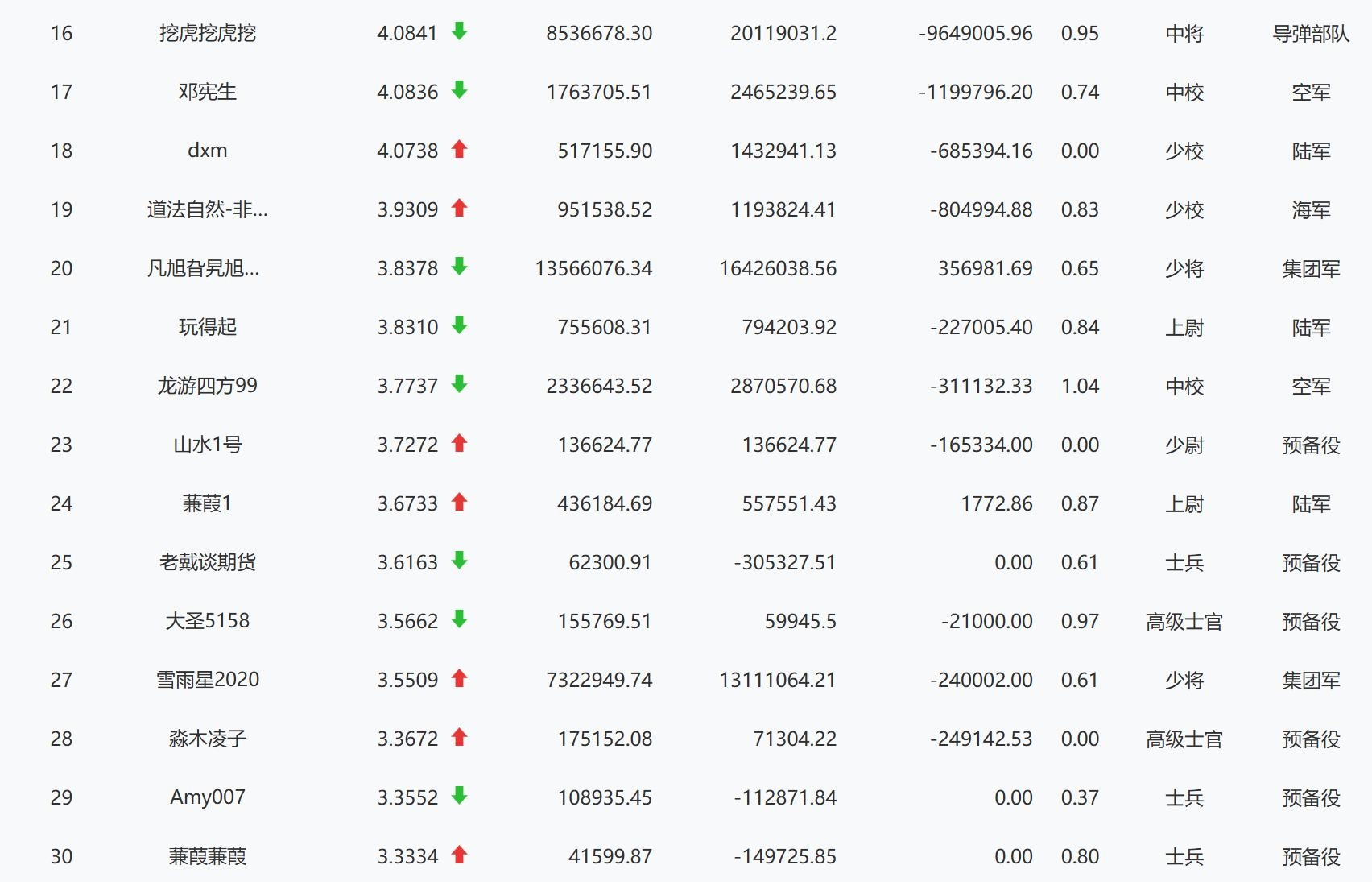The width and height of the screenshot is (1372, 882).
Task: Click the red up arrow beside 3.3334
Action: pos(459,855)
